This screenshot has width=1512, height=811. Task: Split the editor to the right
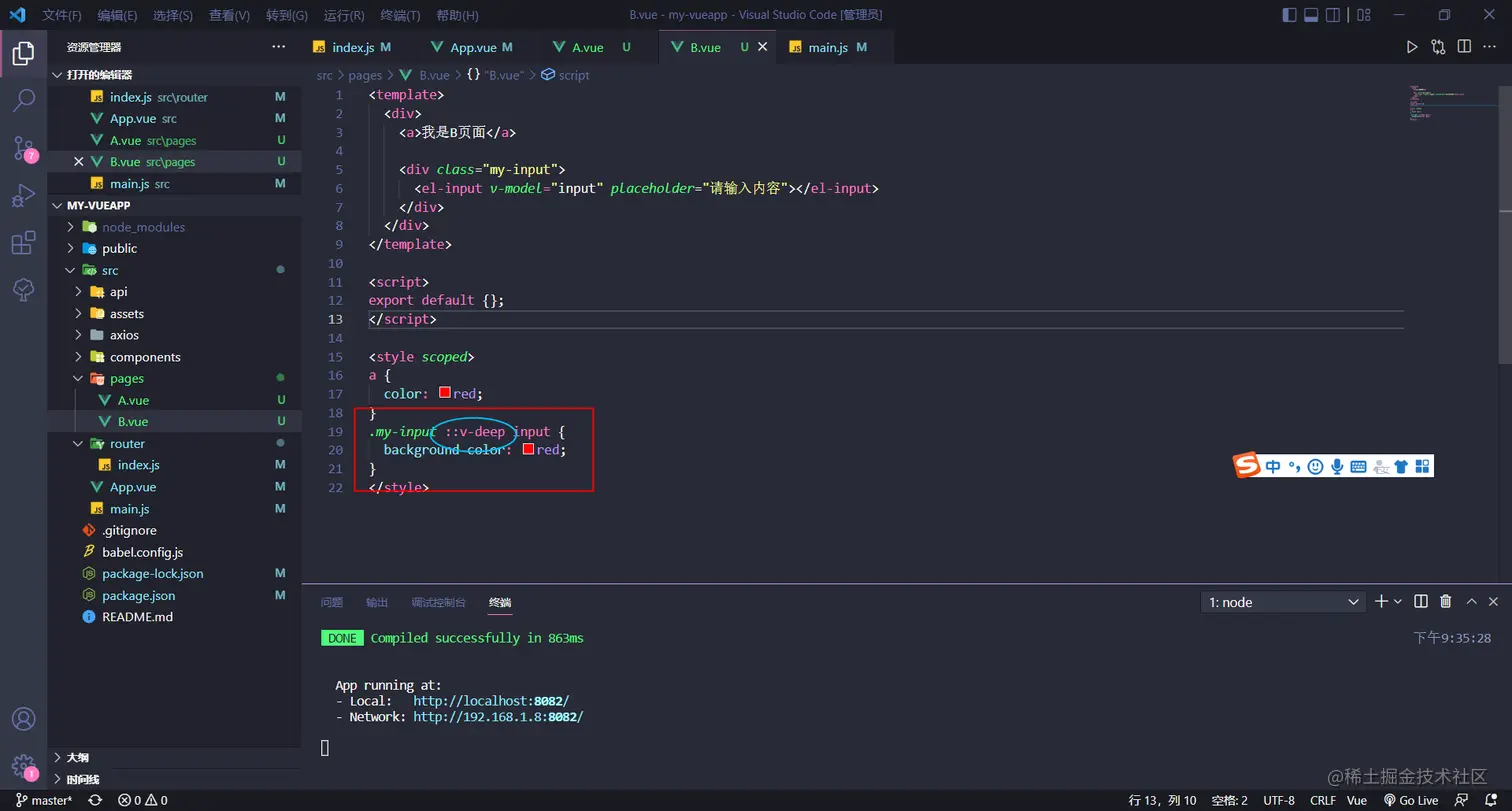pyautogui.click(x=1464, y=47)
